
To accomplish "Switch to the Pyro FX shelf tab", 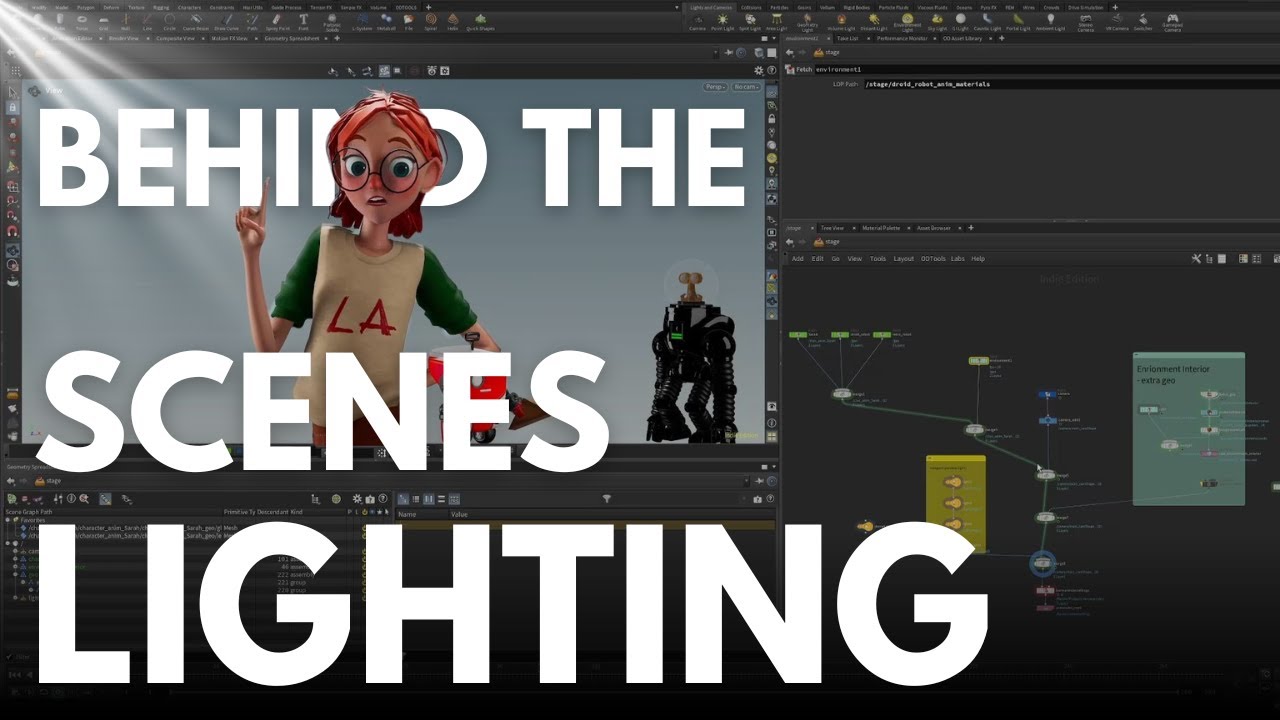I will coord(988,7).
